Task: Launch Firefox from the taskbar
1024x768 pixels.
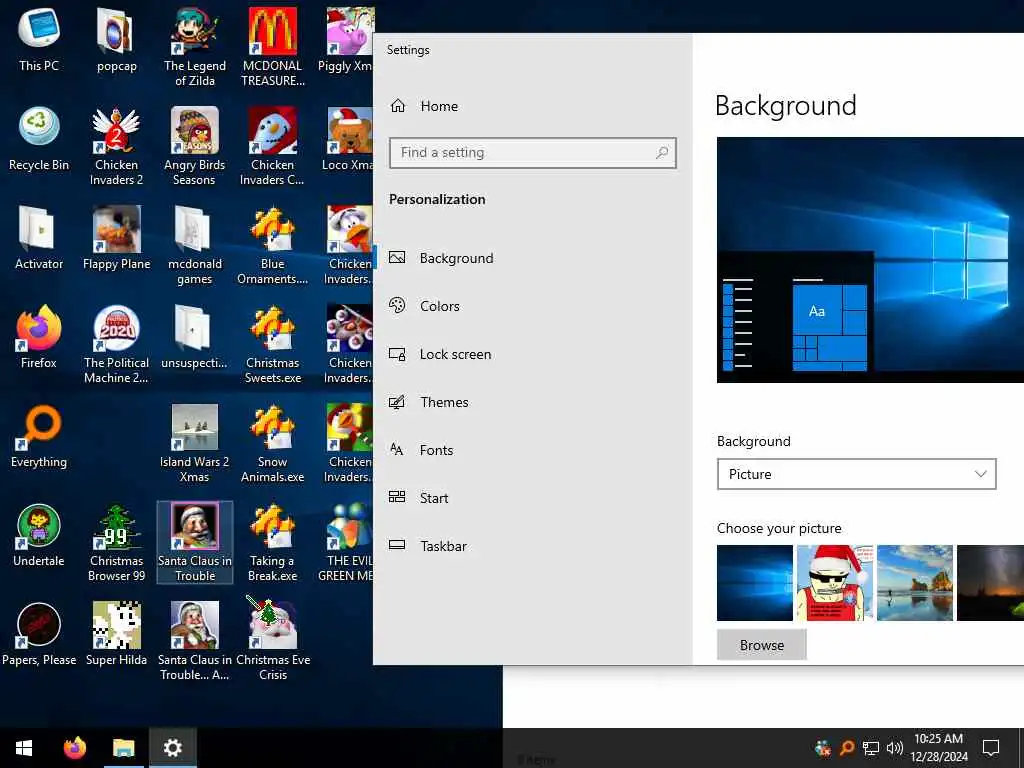Action: click(x=74, y=748)
